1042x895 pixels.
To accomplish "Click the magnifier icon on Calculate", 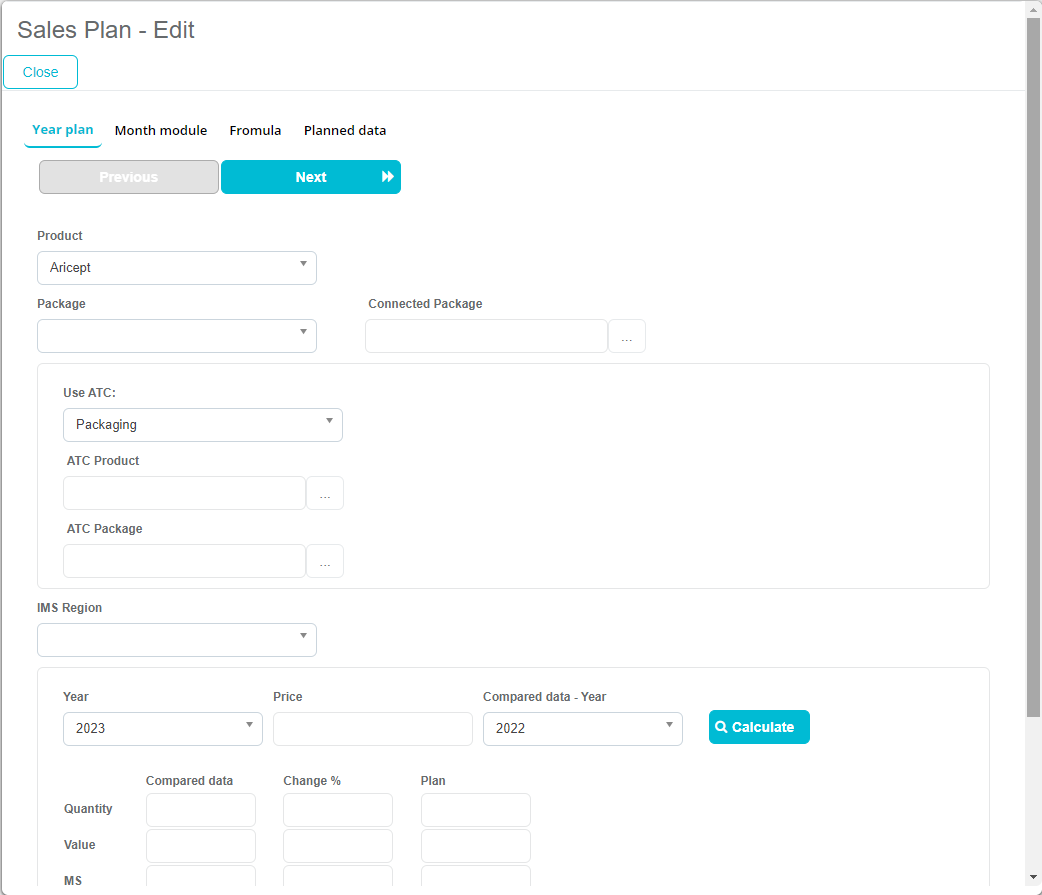I will tap(721, 728).
